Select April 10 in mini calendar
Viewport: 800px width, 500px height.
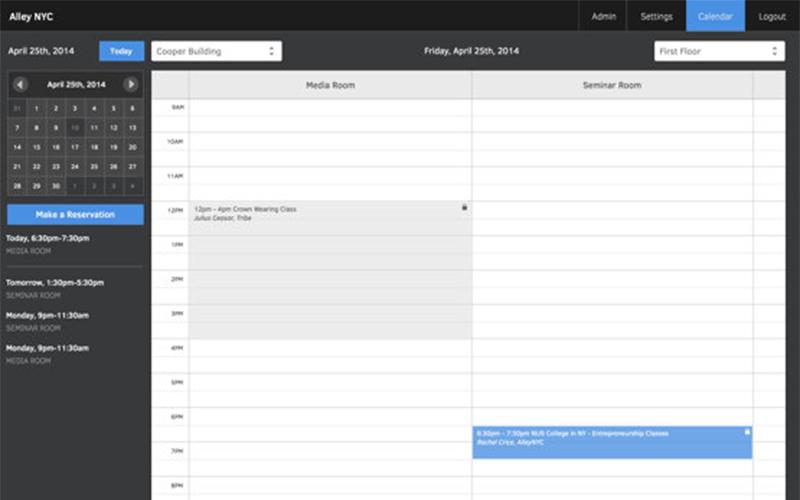(x=75, y=128)
